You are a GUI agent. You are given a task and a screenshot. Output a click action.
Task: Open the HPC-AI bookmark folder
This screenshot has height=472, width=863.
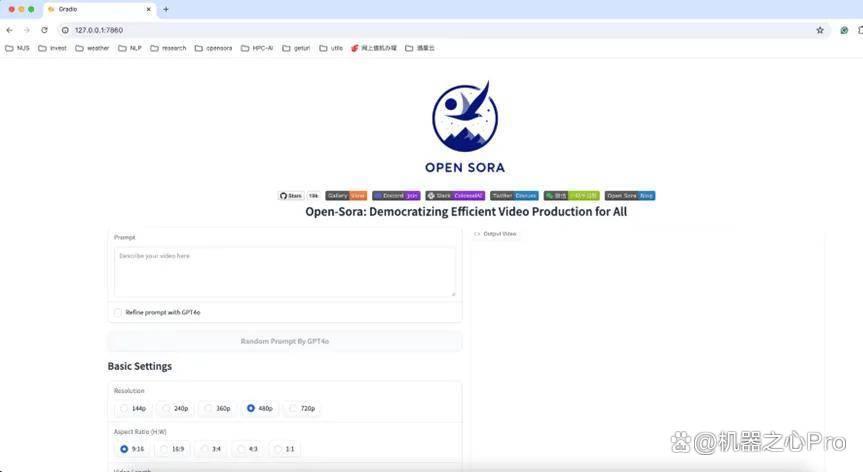[x=257, y=48]
